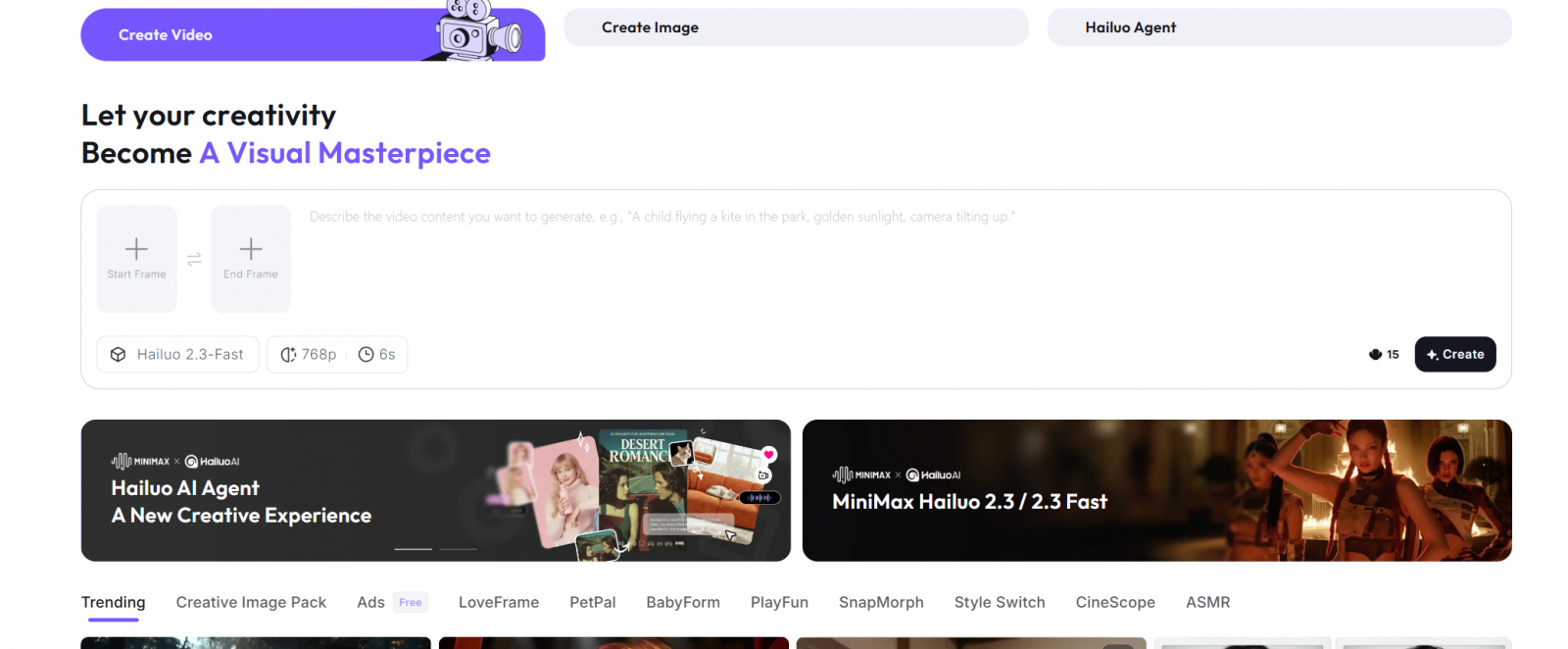Open the Create Image card
The image size is (1568, 649).
(796, 27)
